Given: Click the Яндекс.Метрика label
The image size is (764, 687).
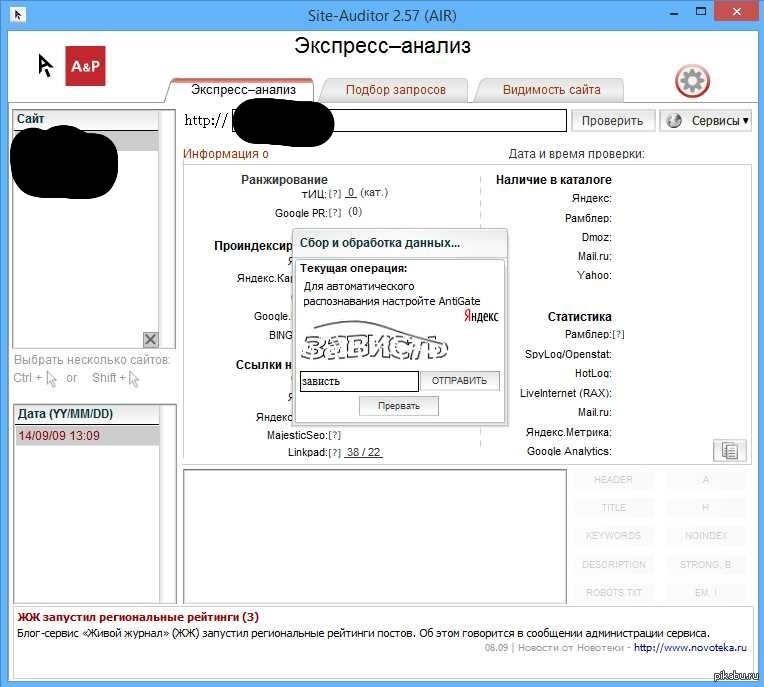Looking at the screenshot, I should click(x=569, y=432).
